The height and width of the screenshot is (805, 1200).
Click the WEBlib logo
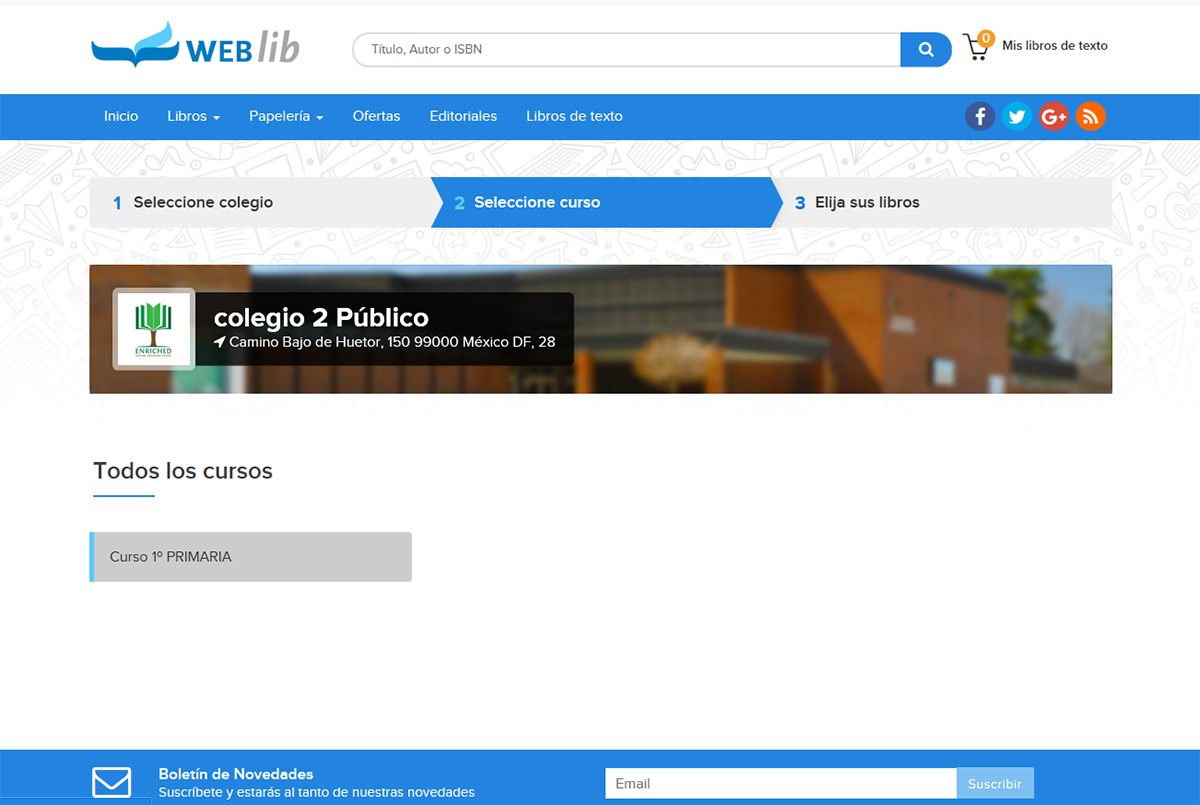tap(195, 46)
